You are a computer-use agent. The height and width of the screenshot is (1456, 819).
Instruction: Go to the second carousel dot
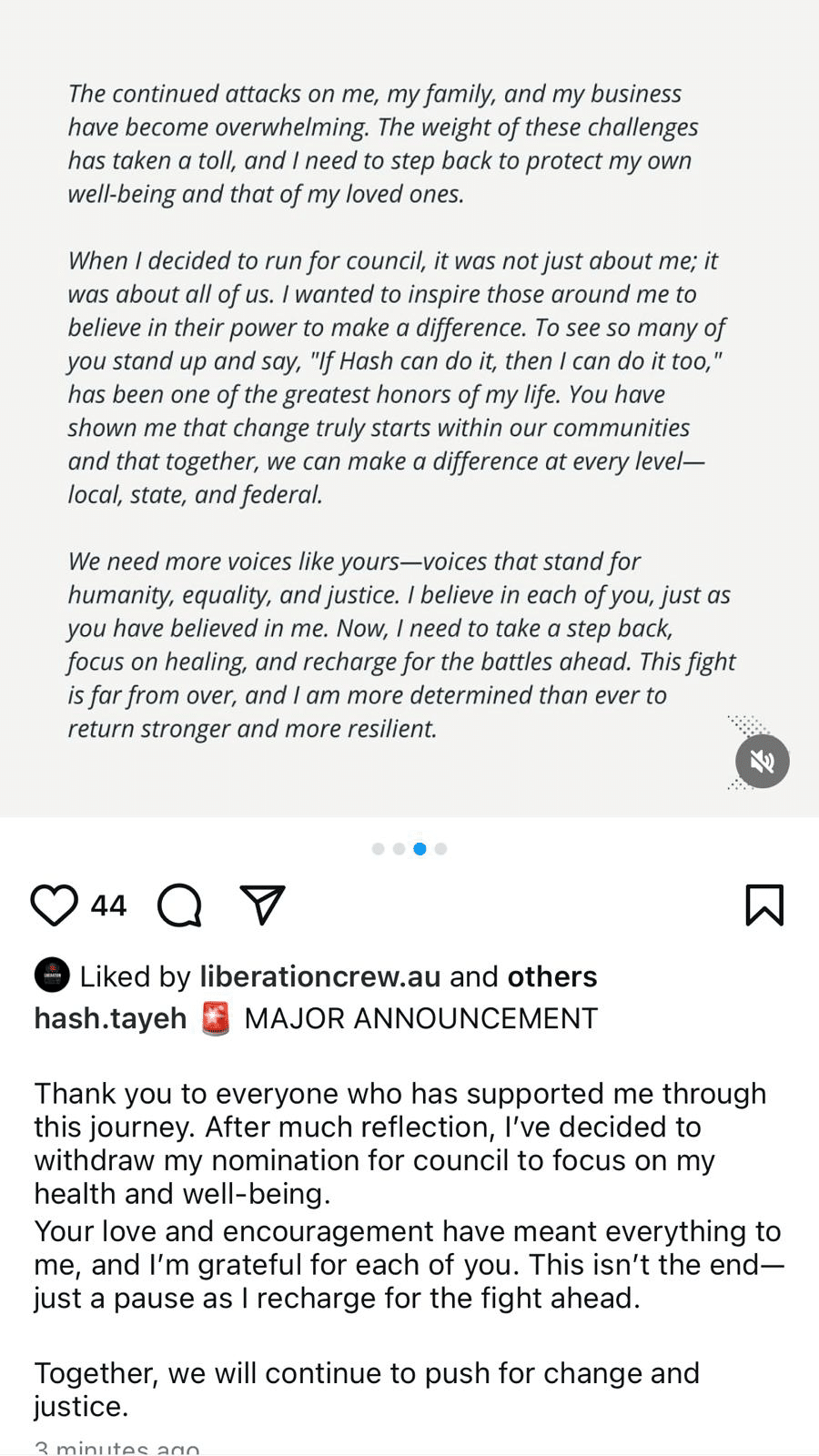[399, 849]
